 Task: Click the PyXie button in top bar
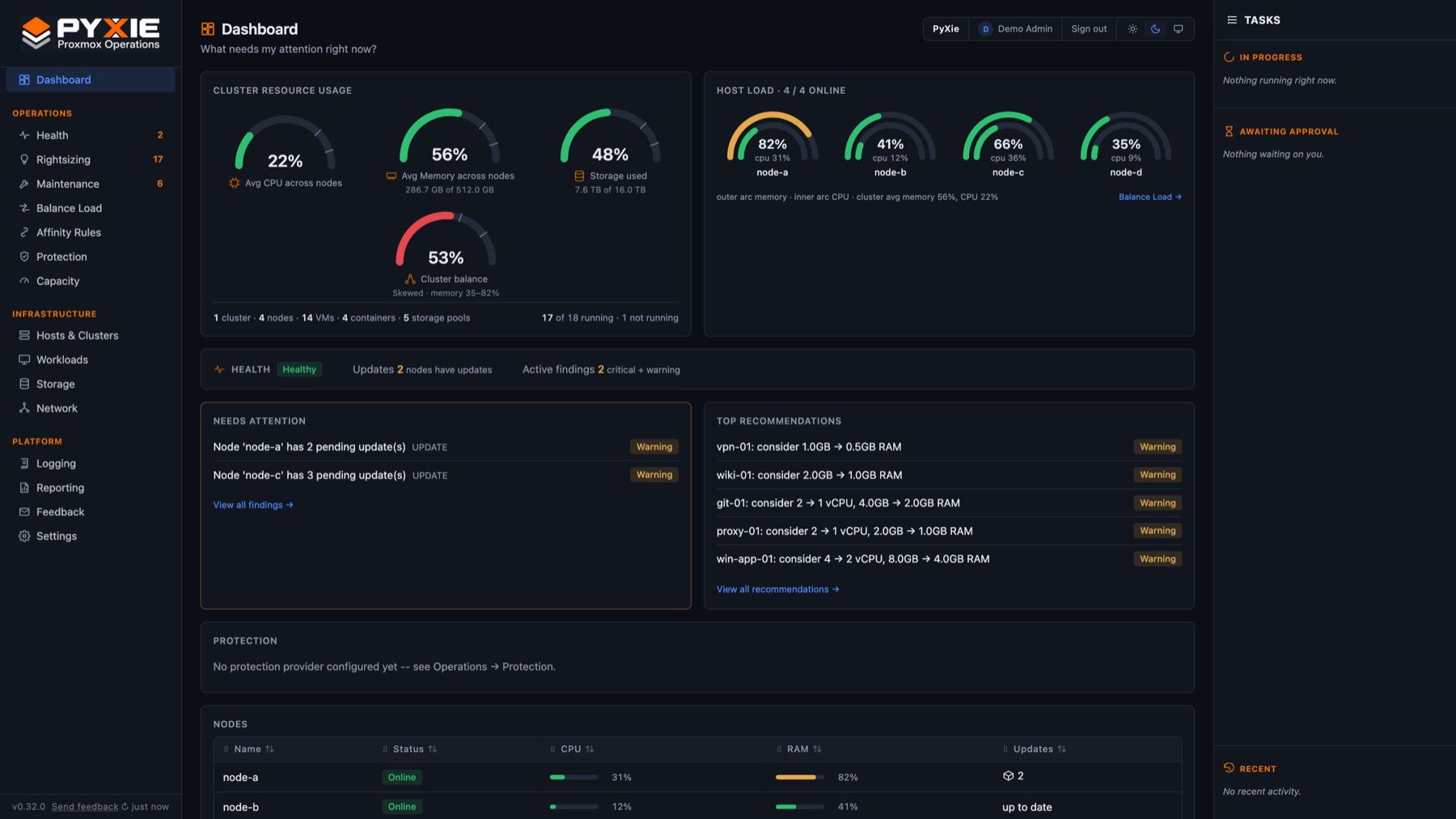(x=946, y=29)
